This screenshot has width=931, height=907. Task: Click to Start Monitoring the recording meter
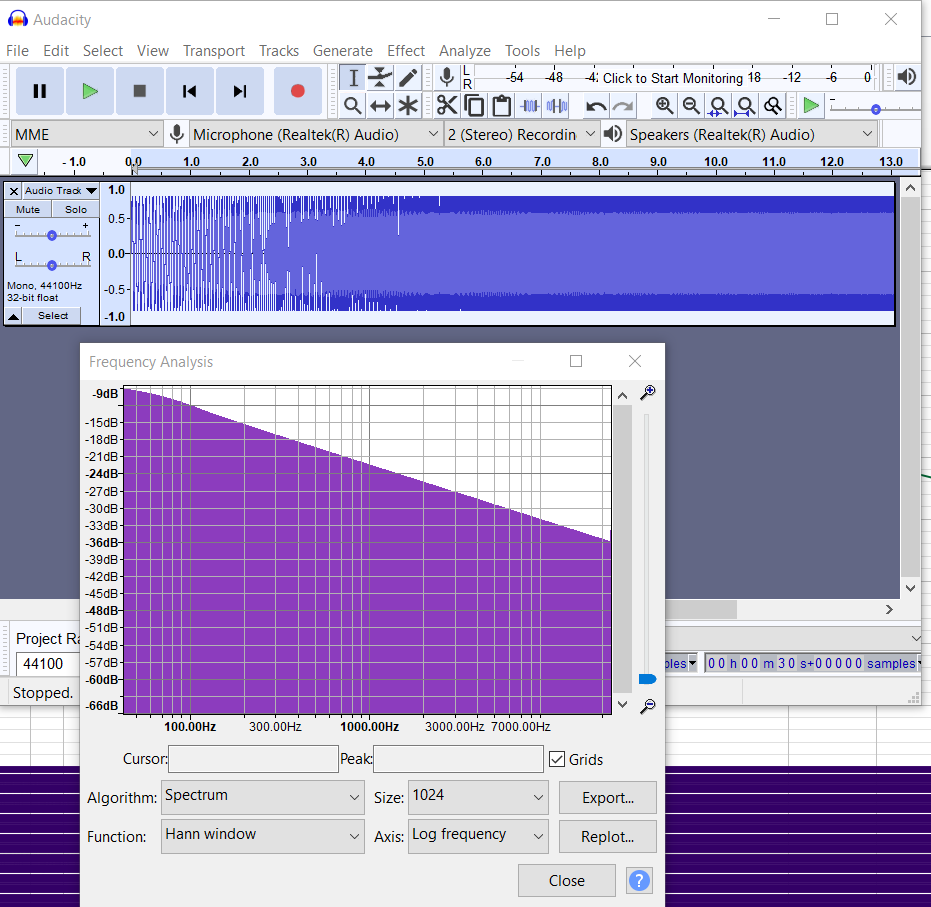(673, 78)
